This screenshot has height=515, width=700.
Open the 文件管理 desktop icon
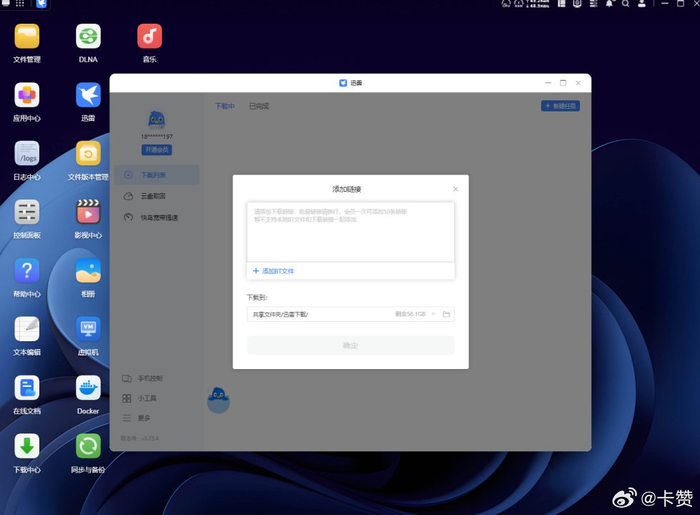pos(27,37)
